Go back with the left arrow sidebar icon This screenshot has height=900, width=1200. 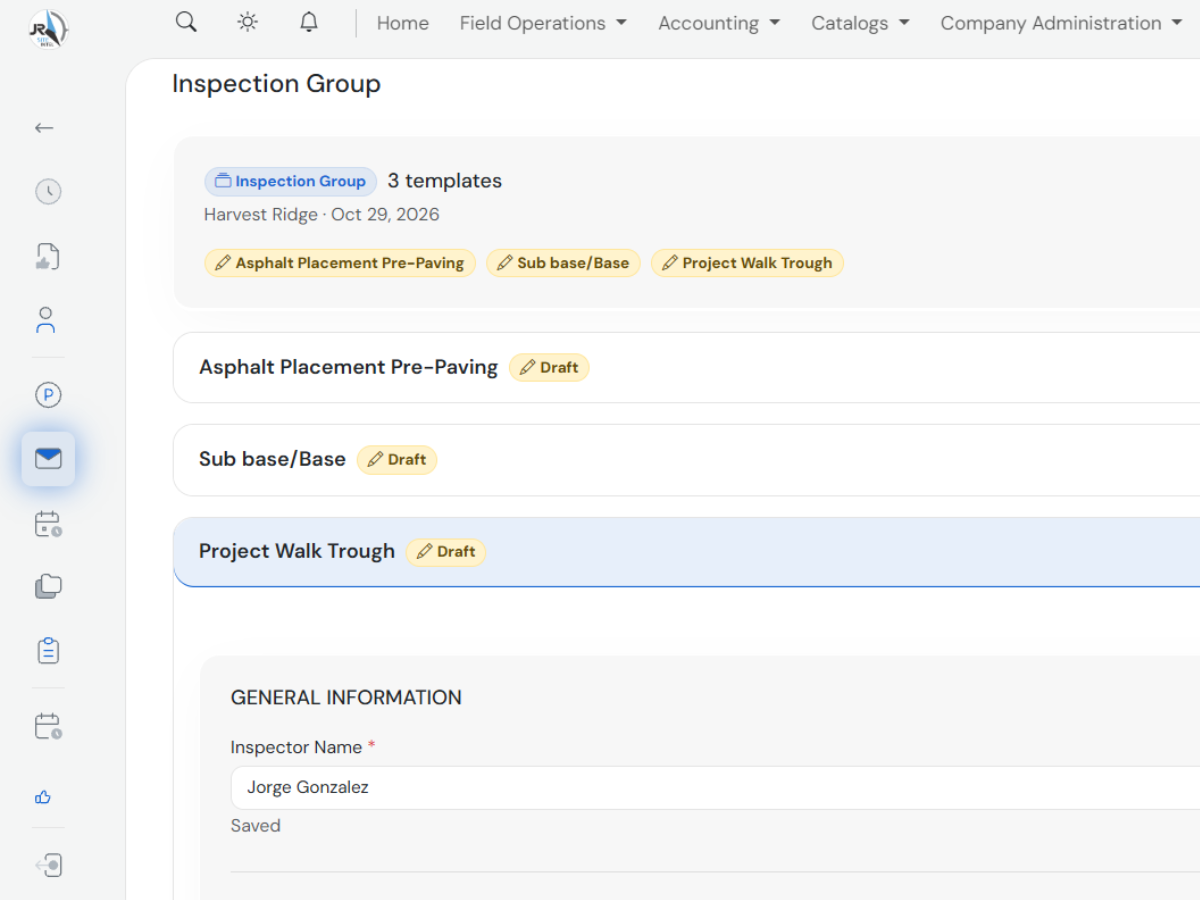(x=44, y=128)
